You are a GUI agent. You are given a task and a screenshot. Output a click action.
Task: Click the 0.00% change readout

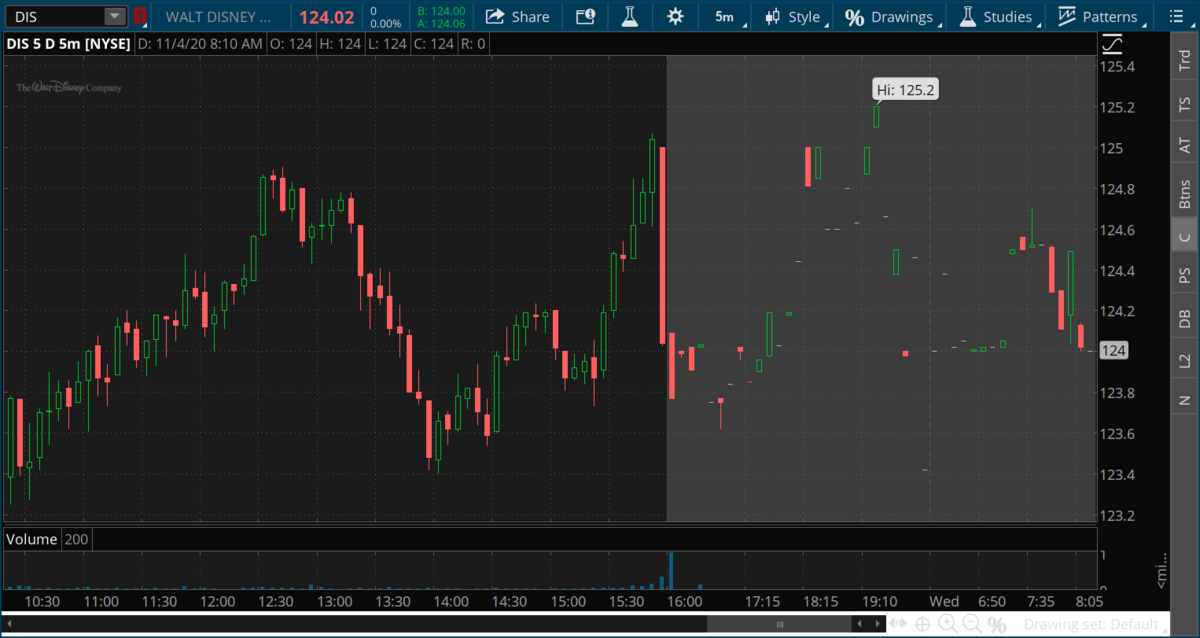(x=385, y=24)
